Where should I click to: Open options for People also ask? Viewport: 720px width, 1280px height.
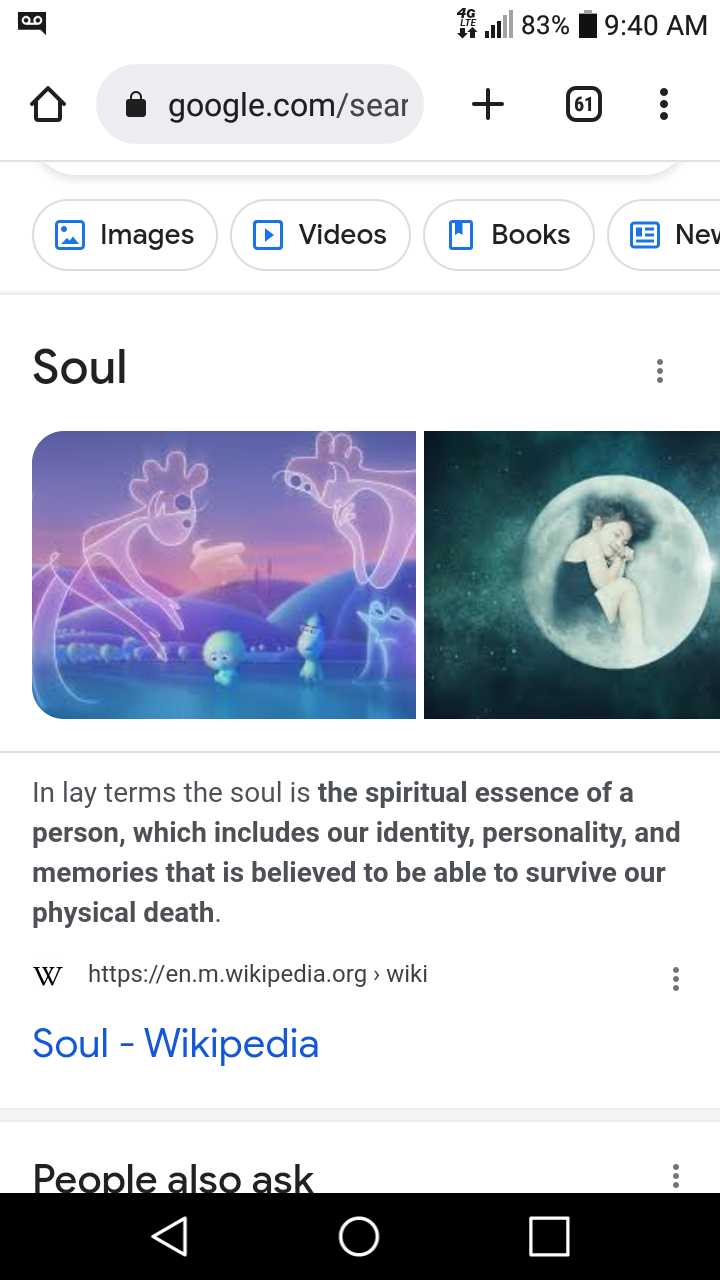[x=676, y=1176]
